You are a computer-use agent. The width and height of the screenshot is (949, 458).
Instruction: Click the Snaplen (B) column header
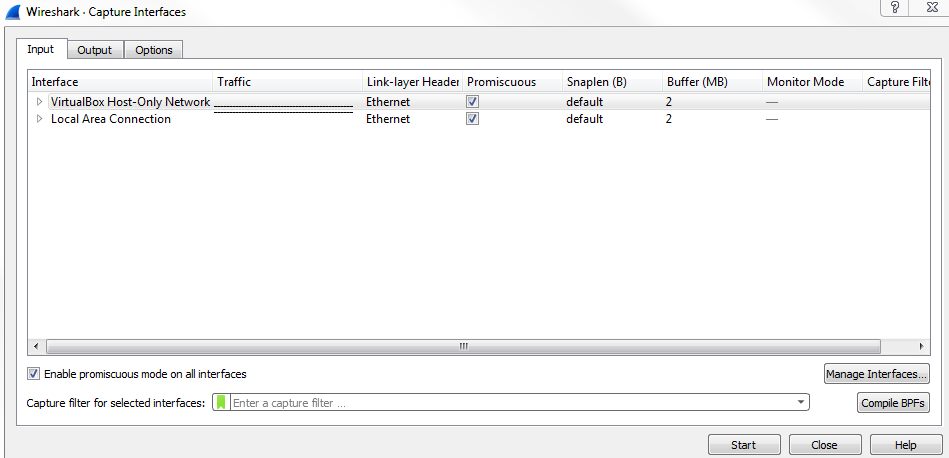(612, 82)
